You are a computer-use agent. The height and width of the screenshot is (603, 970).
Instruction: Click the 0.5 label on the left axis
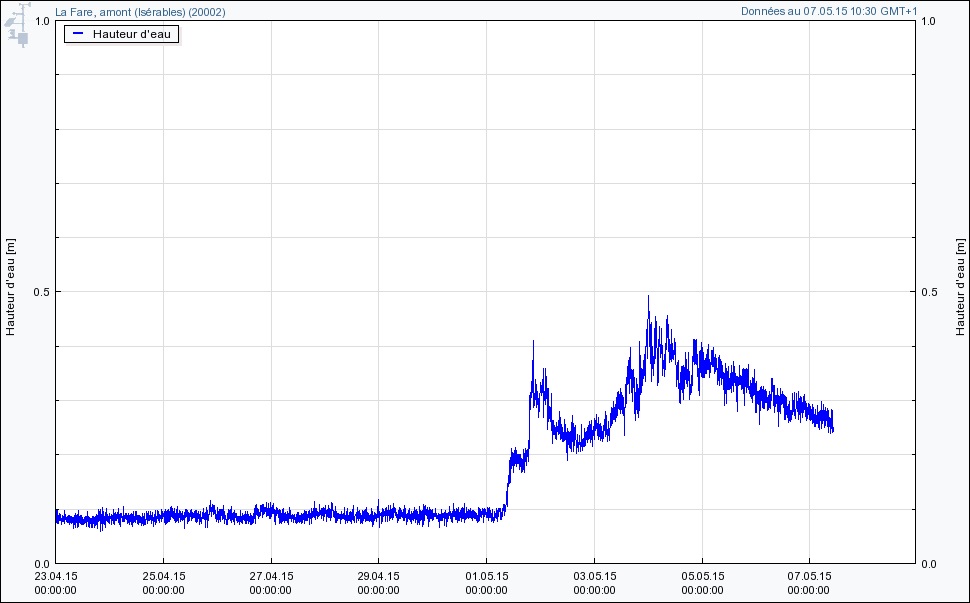[x=40, y=292]
